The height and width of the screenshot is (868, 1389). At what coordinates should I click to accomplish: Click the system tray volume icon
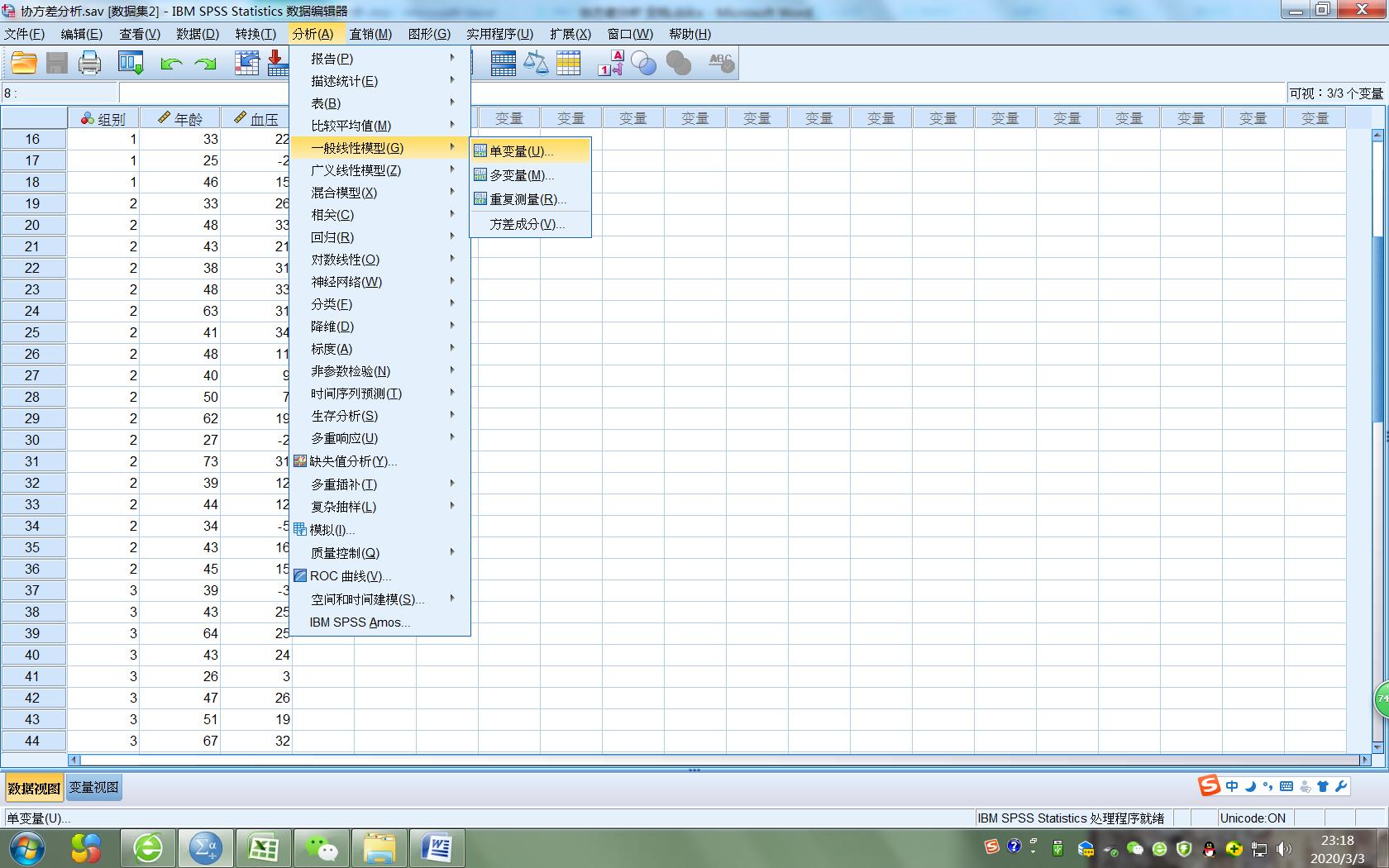click(1283, 849)
